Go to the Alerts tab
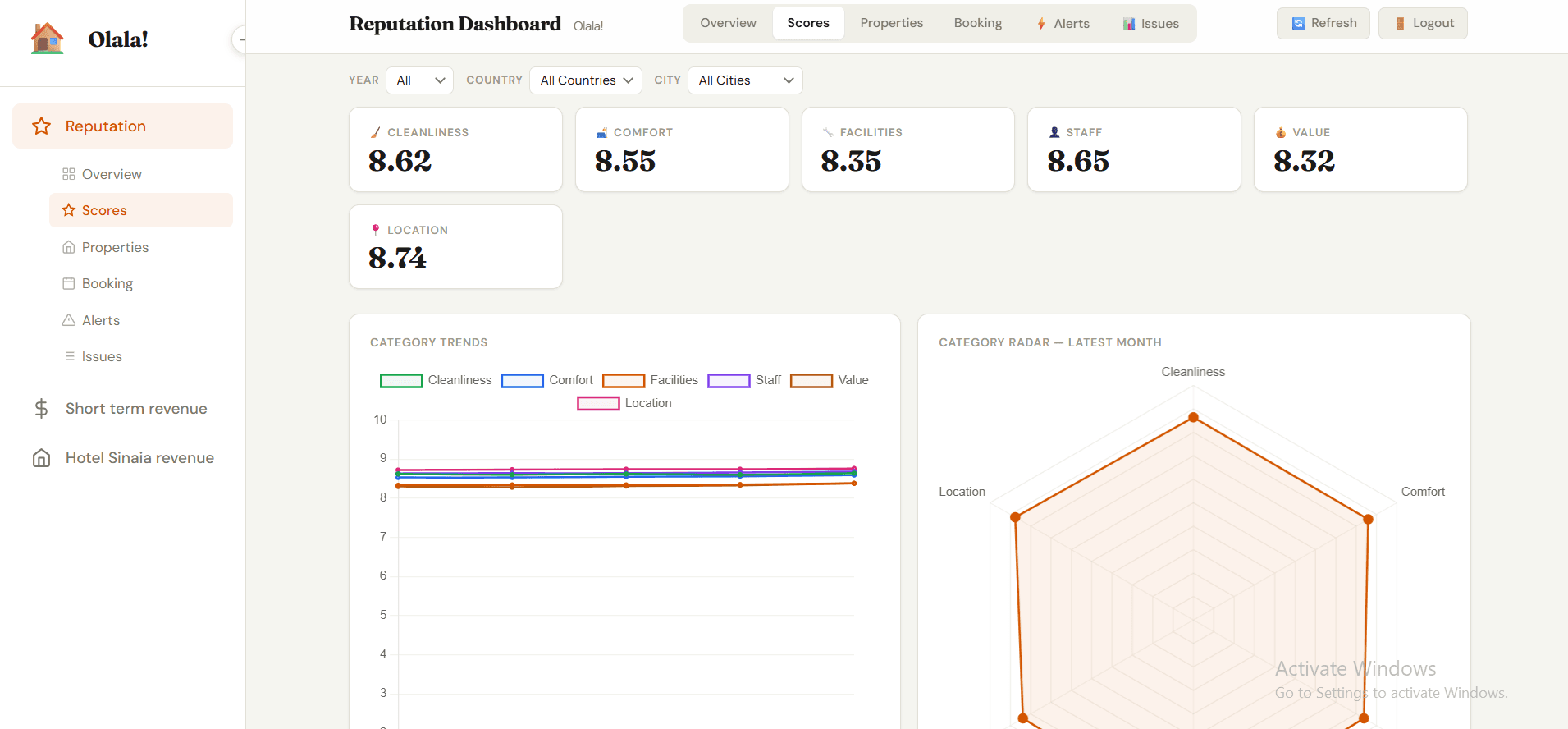Screen dimensions: 1568x729 pyautogui.click(x=1063, y=23)
